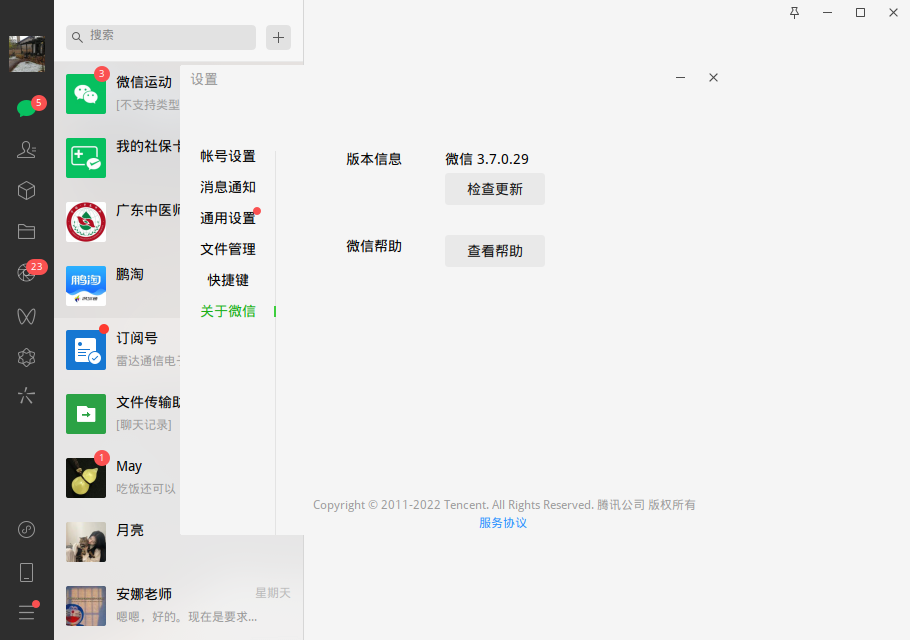Click the phone icon in sidebar
Image resolution: width=910 pixels, height=640 pixels.
tap(27, 573)
